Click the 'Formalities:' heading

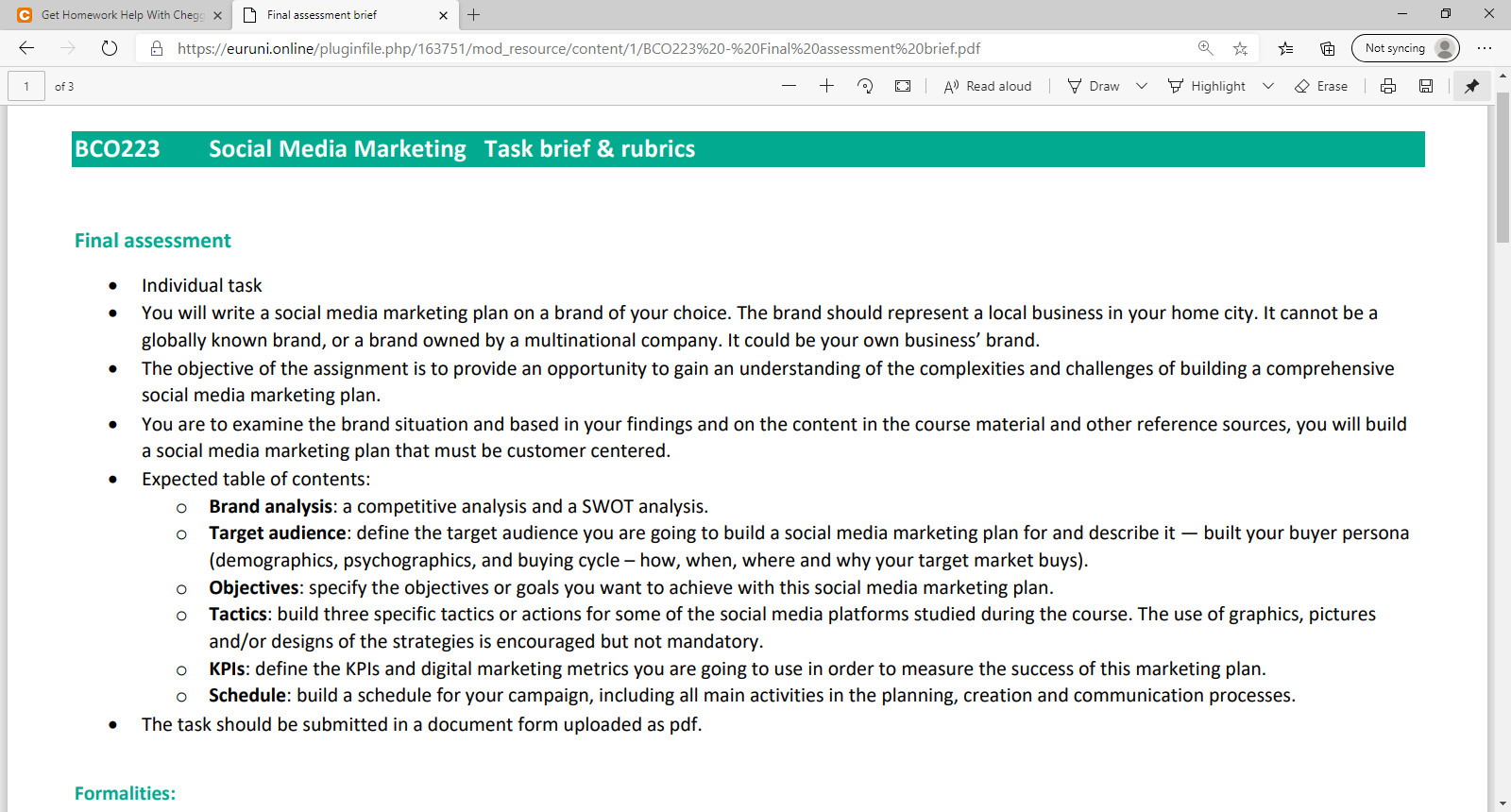(x=126, y=794)
